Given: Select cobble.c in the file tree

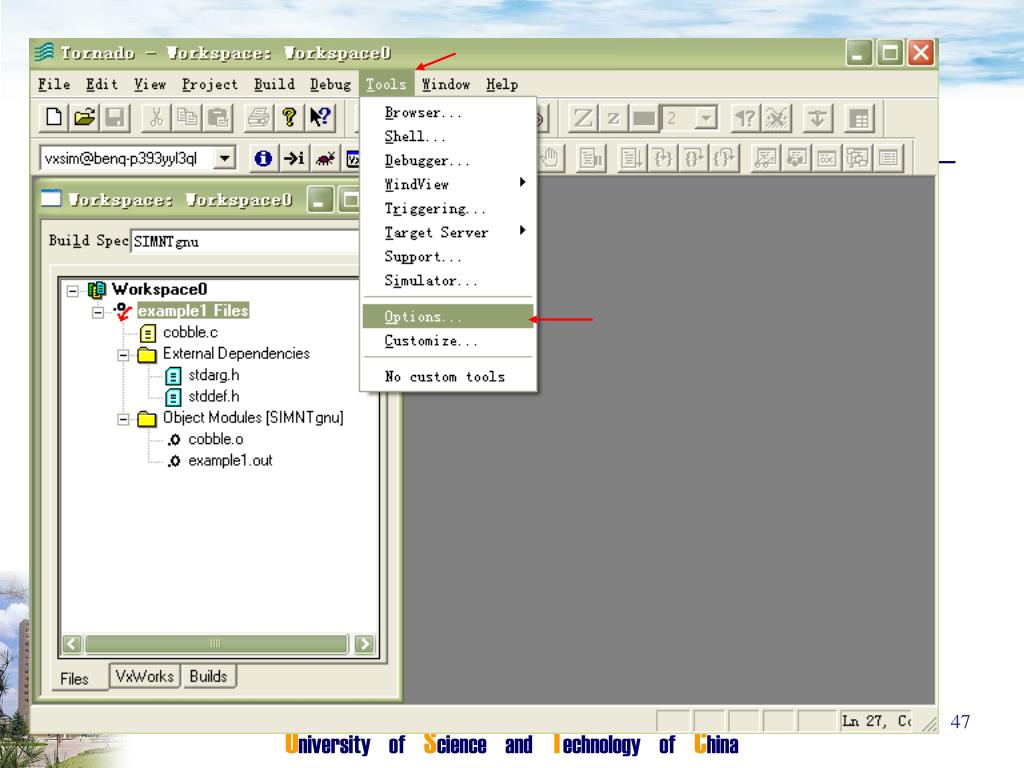Looking at the screenshot, I should pos(190,332).
